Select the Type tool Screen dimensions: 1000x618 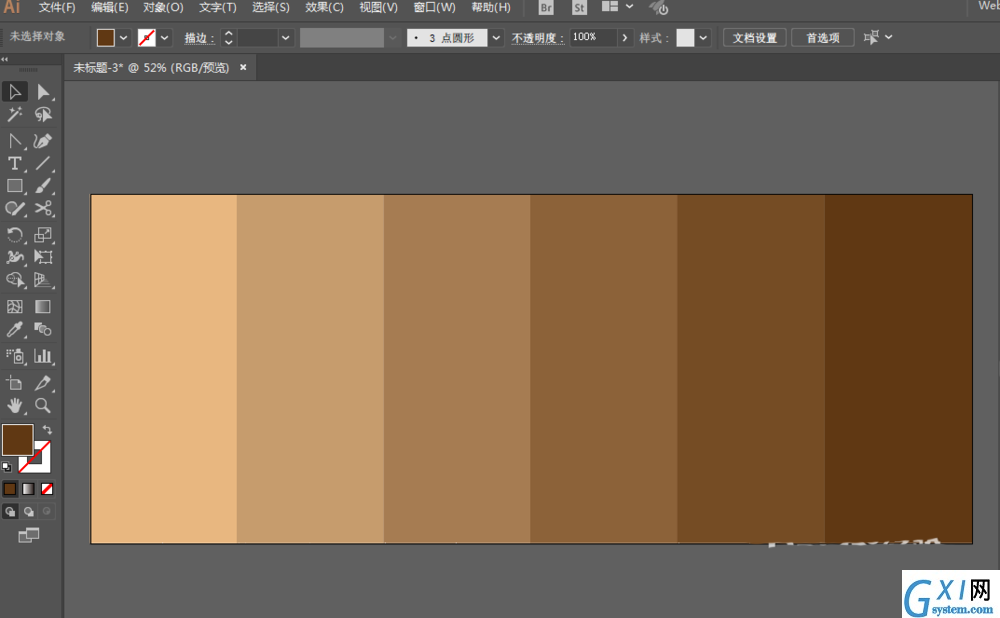point(15,163)
